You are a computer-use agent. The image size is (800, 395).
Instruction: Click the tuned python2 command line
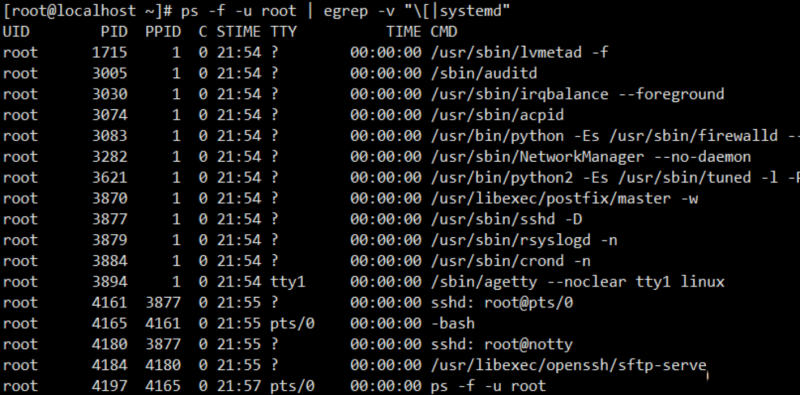[614, 178]
